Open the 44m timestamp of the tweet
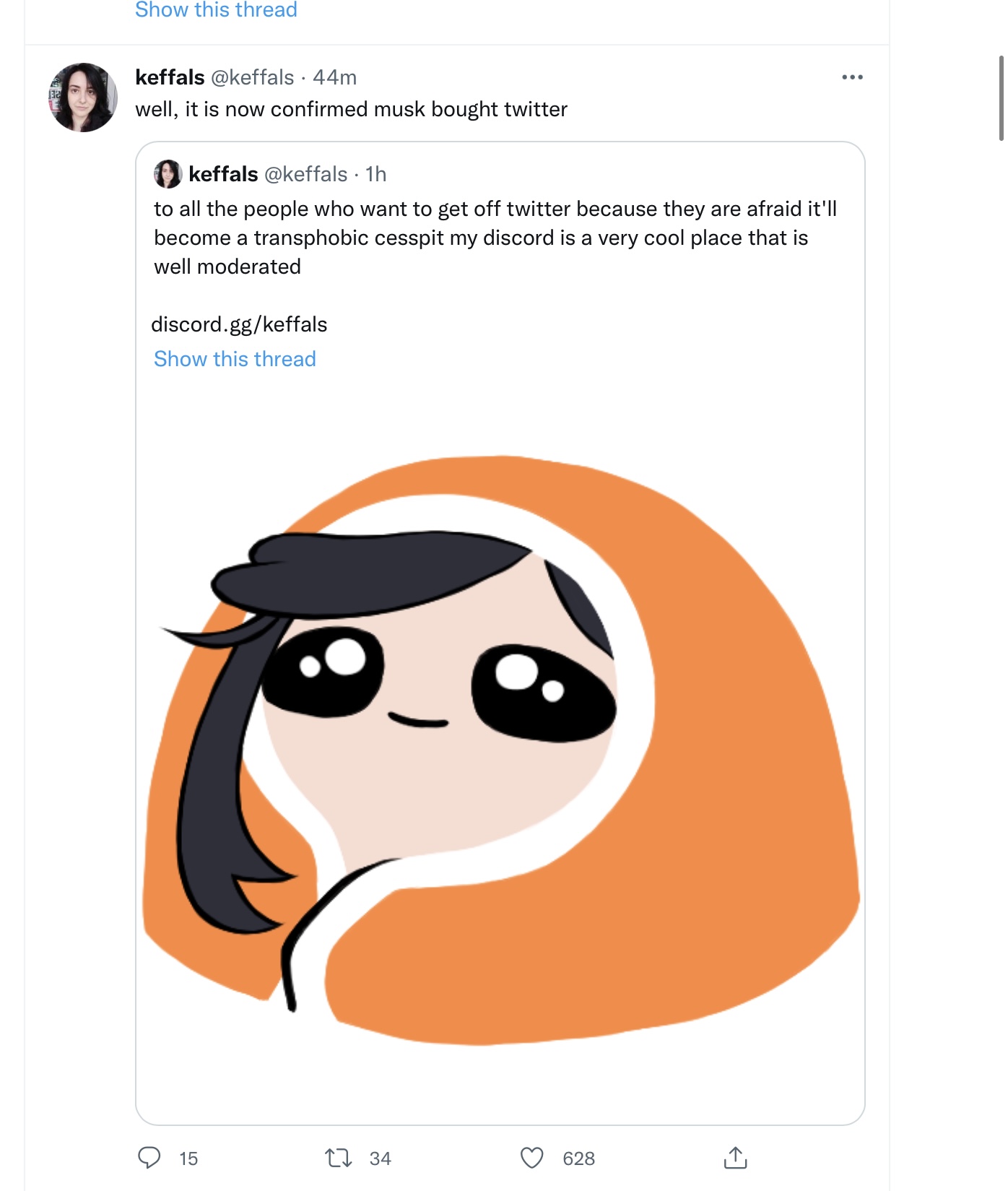 pyautogui.click(x=335, y=77)
